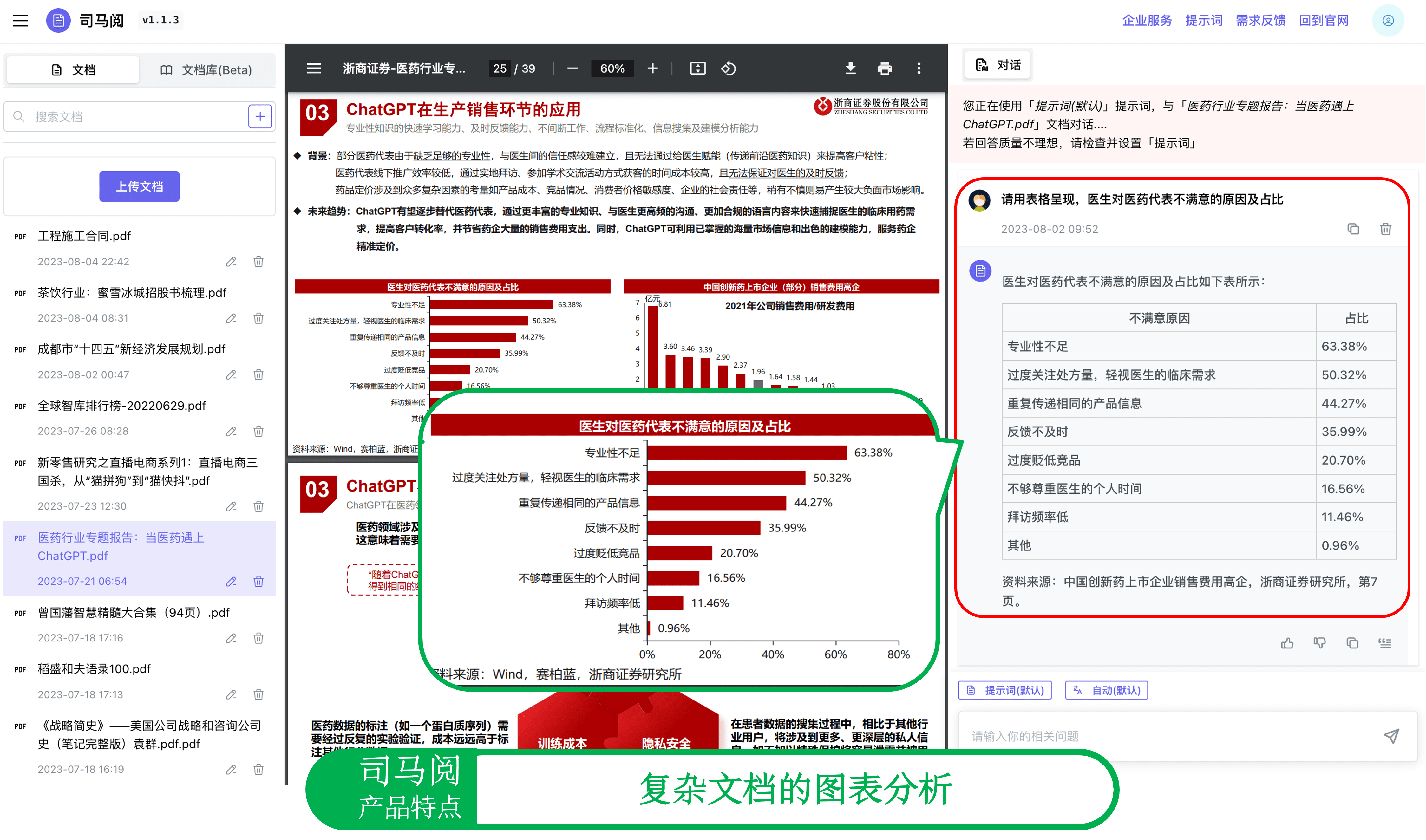
Task: Click the quote icon under the answer
Action: point(1385,643)
